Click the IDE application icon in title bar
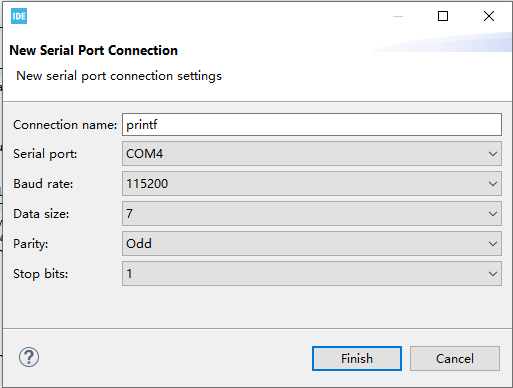This screenshot has height=388, width=513. click(x=19, y=16)
